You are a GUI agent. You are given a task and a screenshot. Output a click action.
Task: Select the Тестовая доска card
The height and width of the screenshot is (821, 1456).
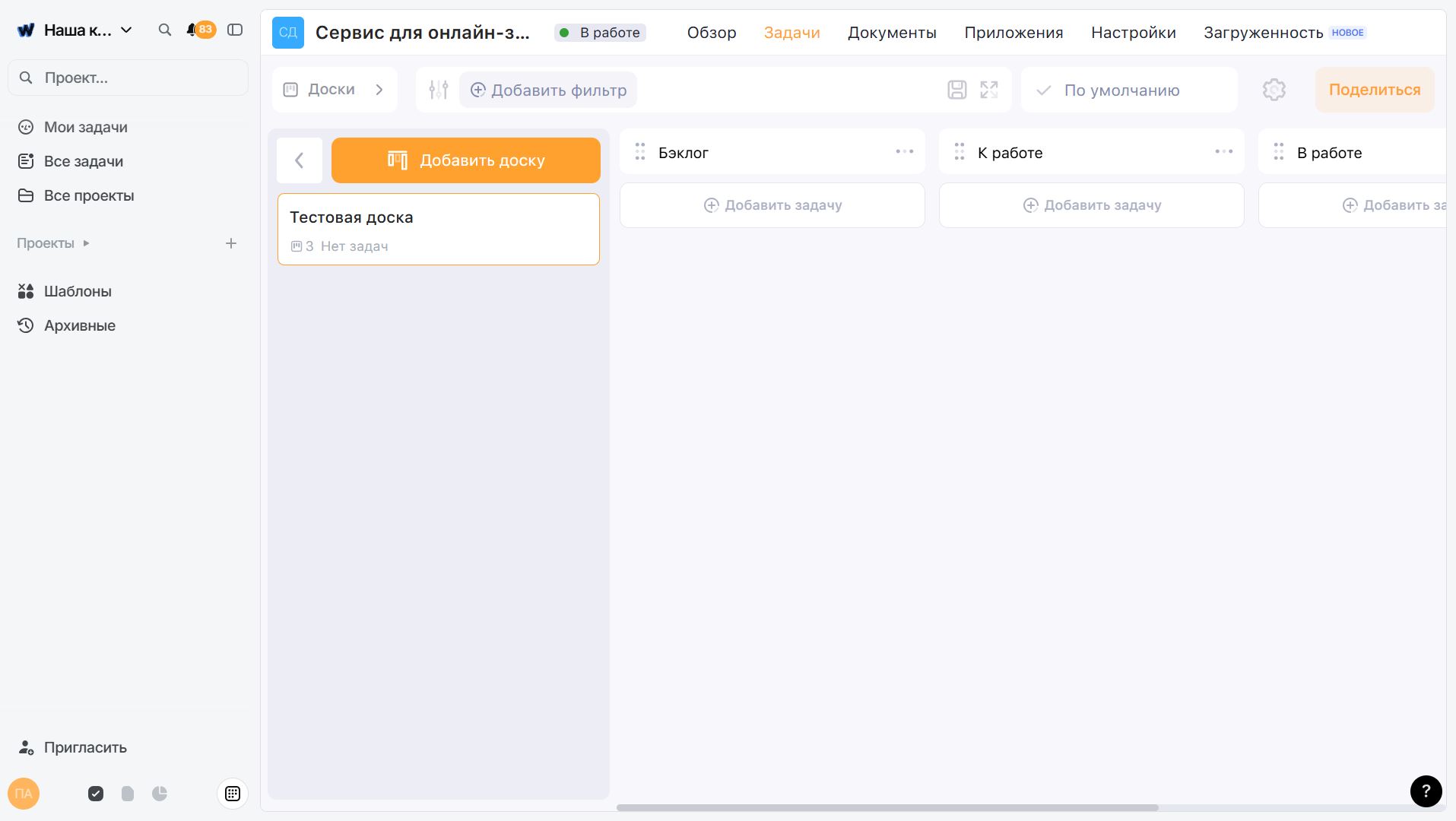coord(439,229)
